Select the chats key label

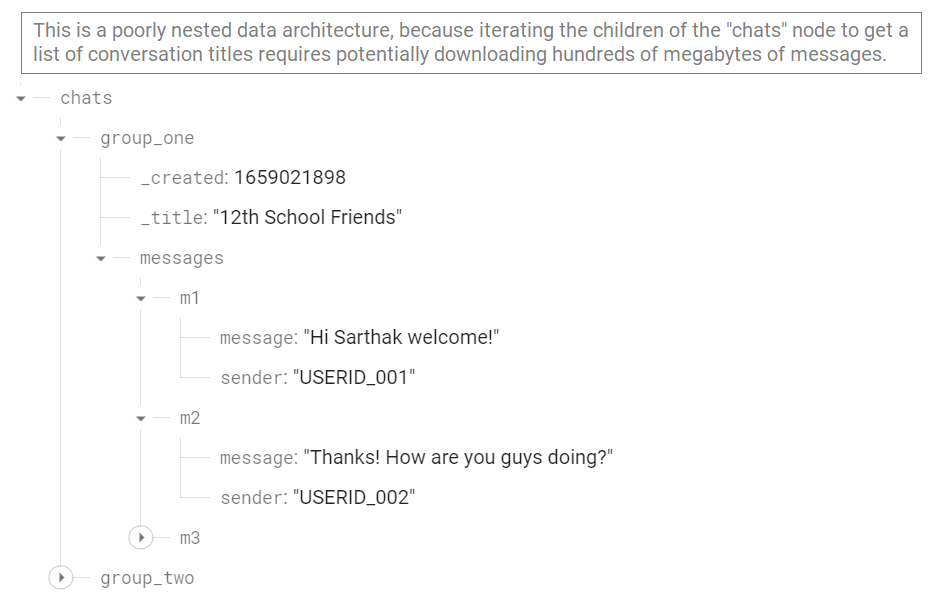[86, 98]
